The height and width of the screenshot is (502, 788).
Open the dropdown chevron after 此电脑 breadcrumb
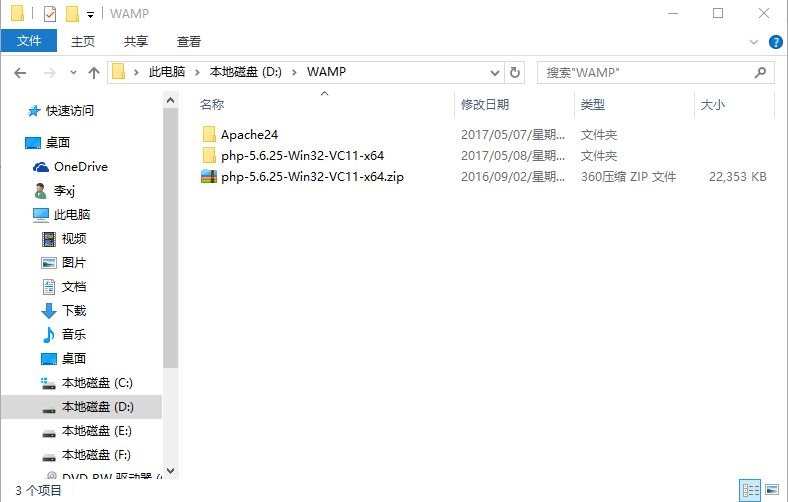coord(197,72)
